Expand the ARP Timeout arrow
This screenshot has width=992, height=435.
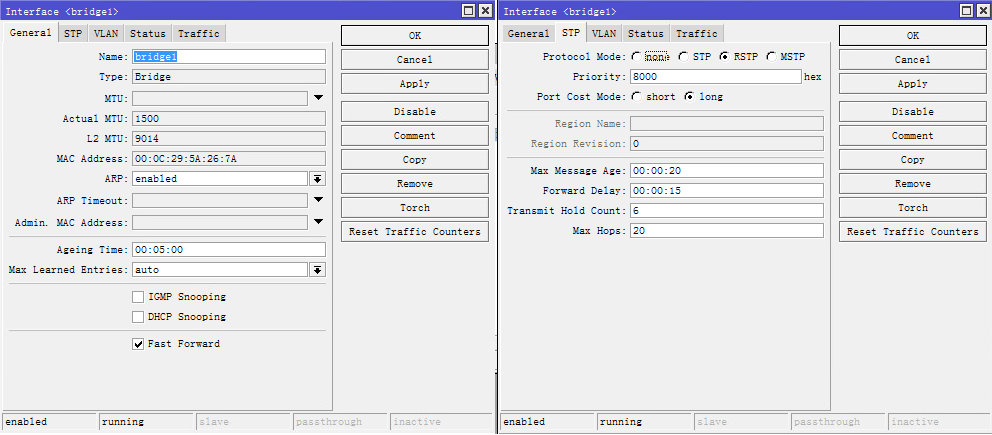[x=318, y=200]
